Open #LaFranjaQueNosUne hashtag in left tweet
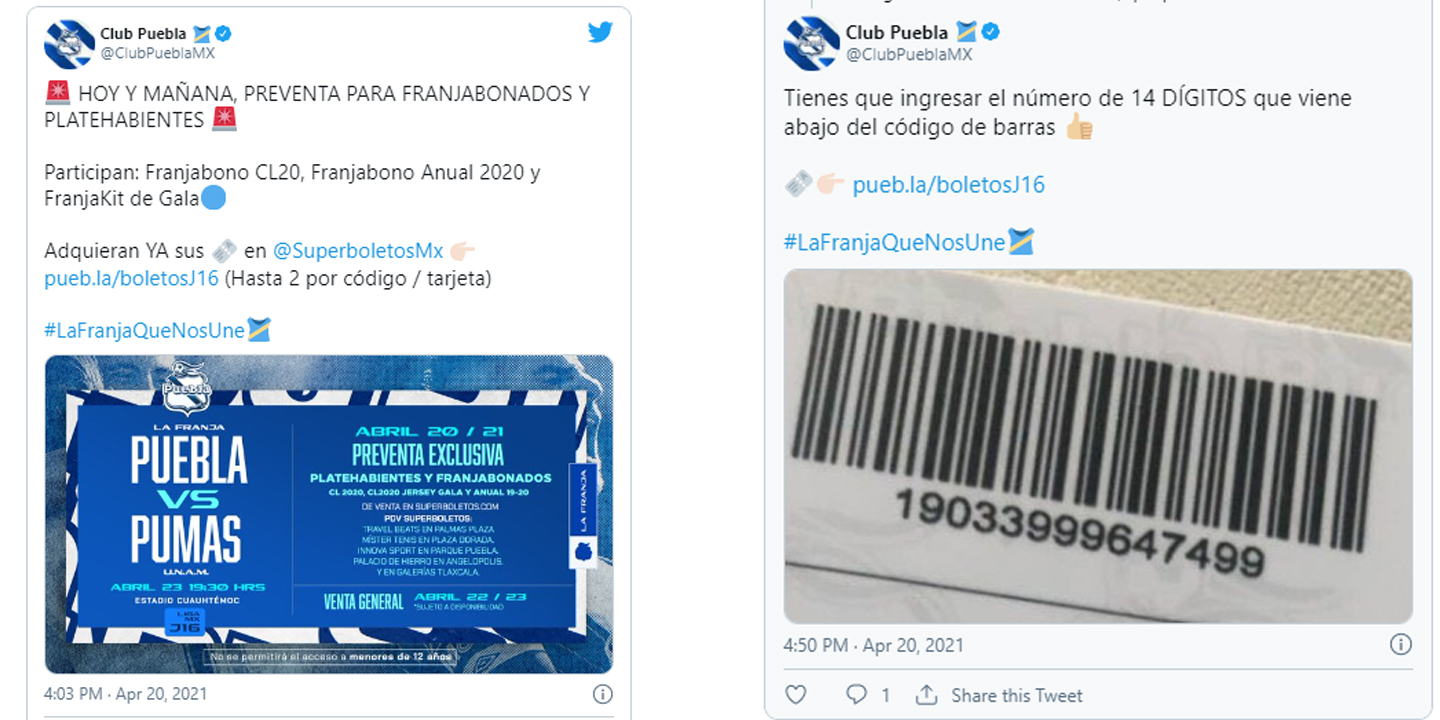The height and width of the screenshot is (720, 1440). [144, 330]
